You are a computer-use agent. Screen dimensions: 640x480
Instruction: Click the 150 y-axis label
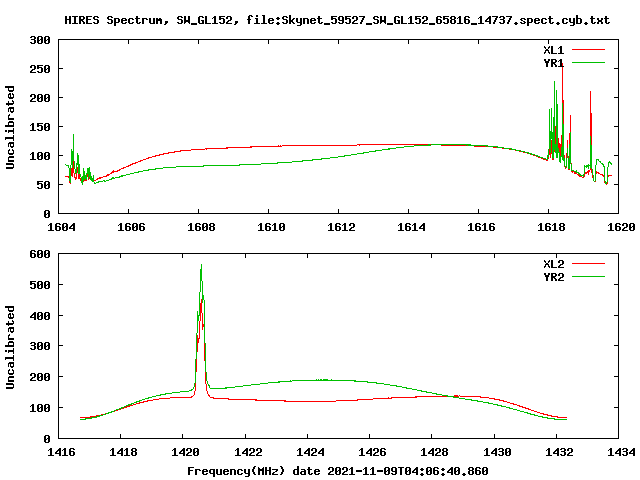click(x=40, y=127)
